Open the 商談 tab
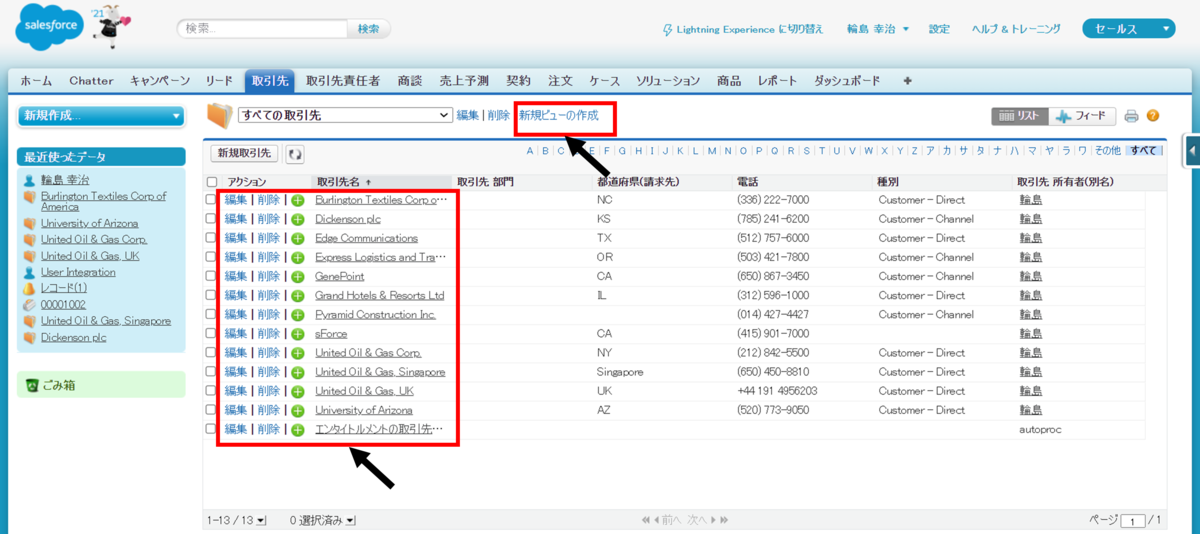The image size is (1200, 534). pyautogui.click(x=409, y=81)
